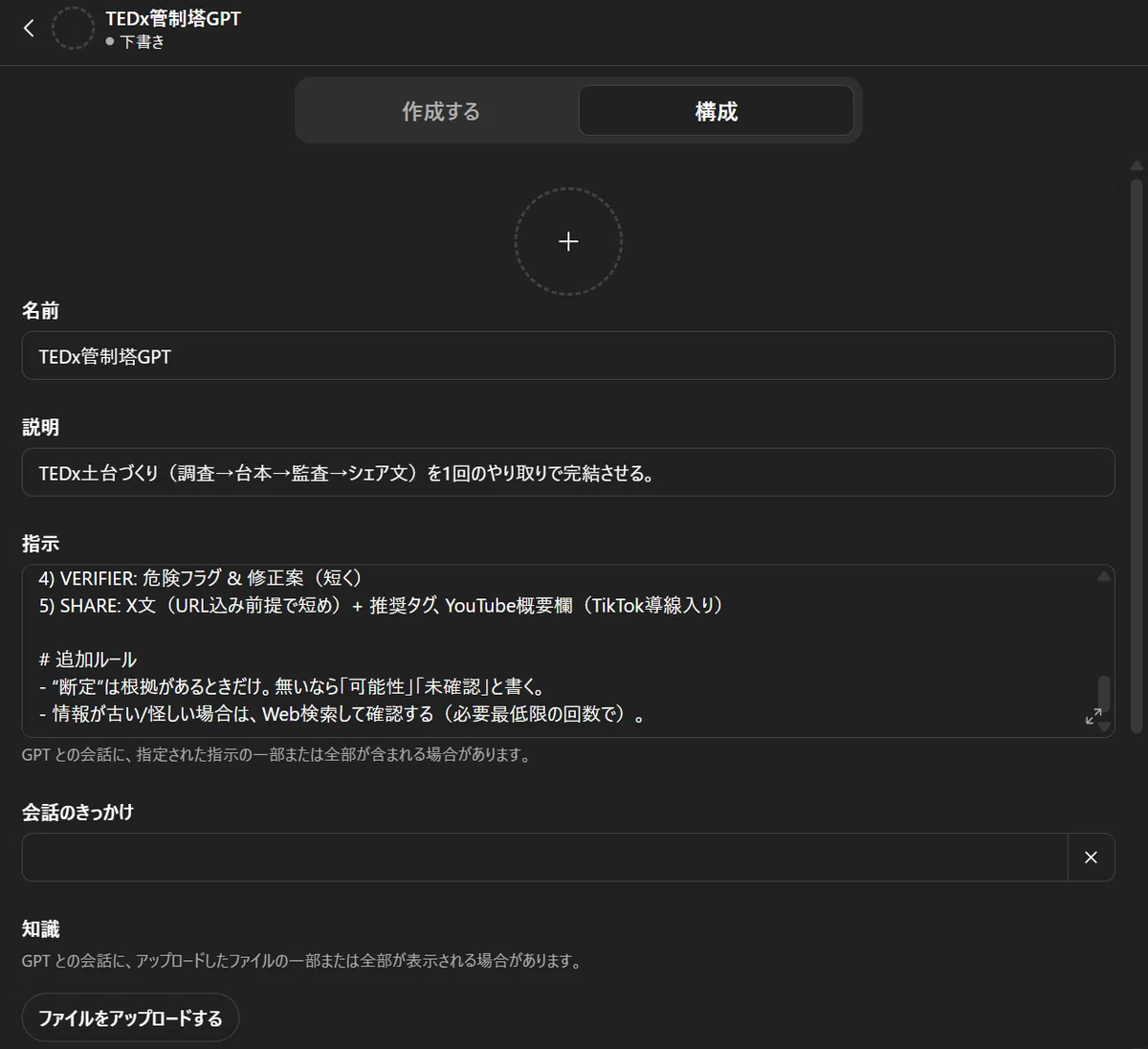This screenshot has width=1148, height=1049.
Task: Expand the instructions editor with the arrows icon
Action: pyautogui.click(x=1093, y=716)
